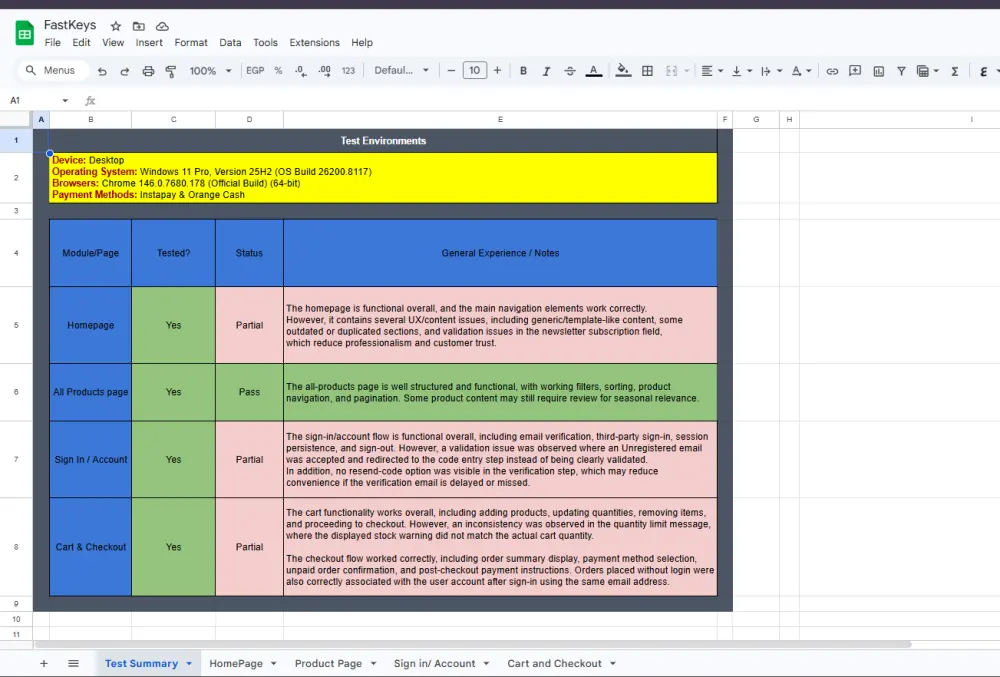Open the Data menu

click(230, 43)
